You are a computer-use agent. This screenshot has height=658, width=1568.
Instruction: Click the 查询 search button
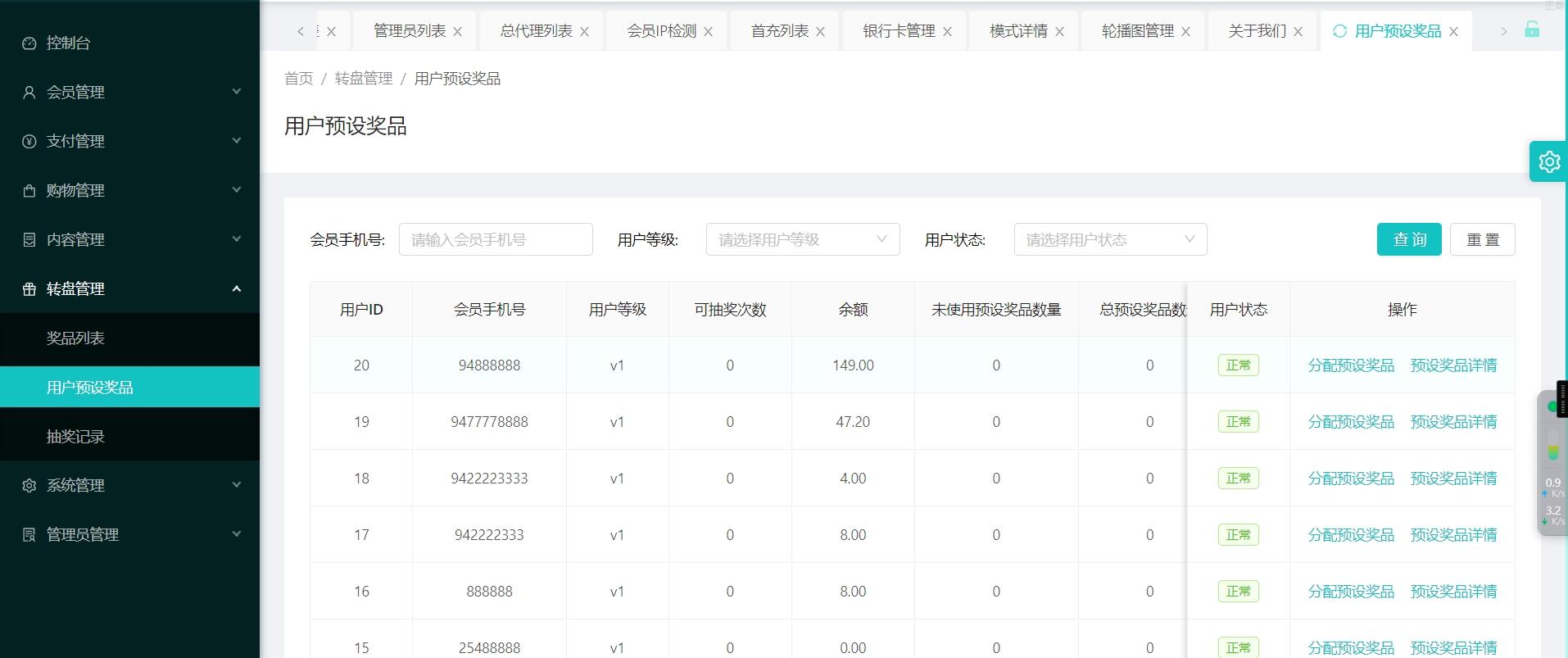1408,239
